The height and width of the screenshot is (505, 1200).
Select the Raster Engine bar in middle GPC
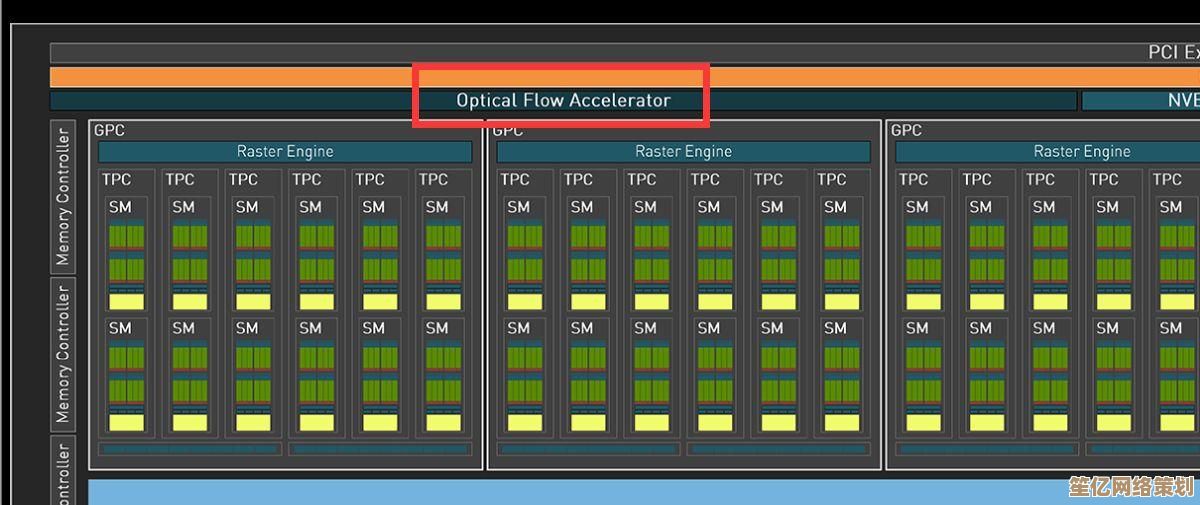683,152
